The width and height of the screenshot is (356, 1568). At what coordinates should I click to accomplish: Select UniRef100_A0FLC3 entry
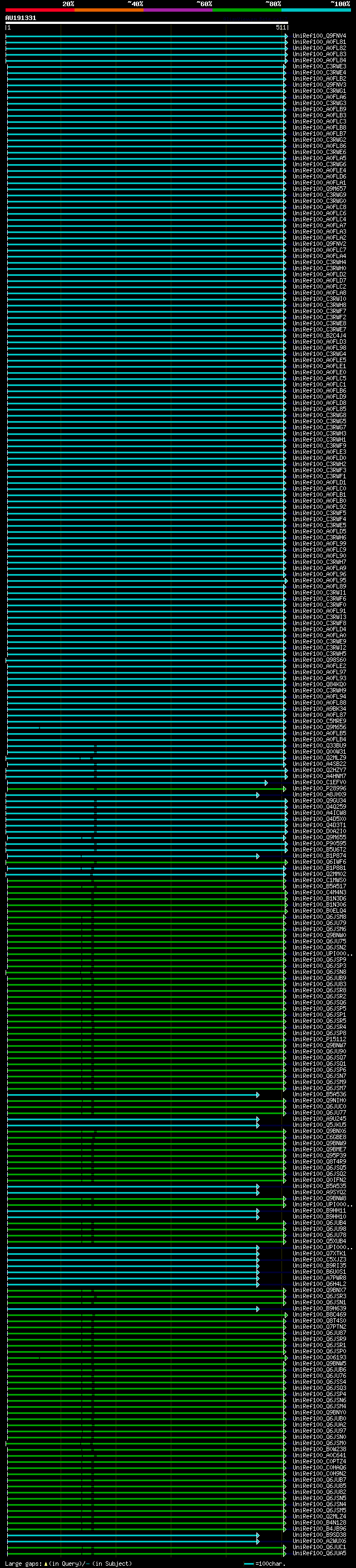pos(319,122)
